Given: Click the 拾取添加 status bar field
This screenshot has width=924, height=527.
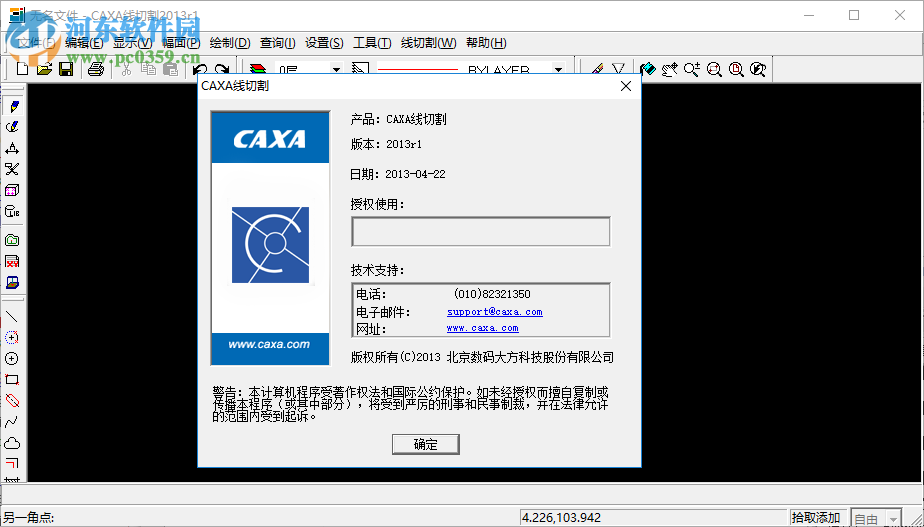Looking at the screenshot, I should point(816,518).
